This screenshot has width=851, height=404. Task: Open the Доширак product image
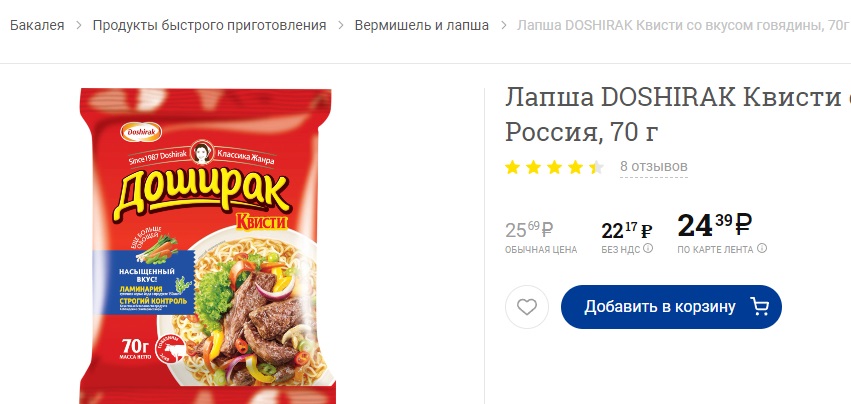[207, 245]
